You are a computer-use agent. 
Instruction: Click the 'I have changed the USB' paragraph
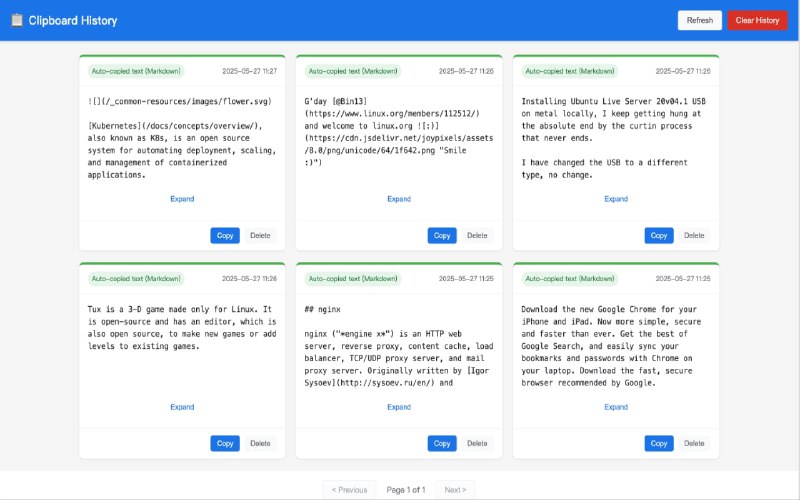(605, 168)
